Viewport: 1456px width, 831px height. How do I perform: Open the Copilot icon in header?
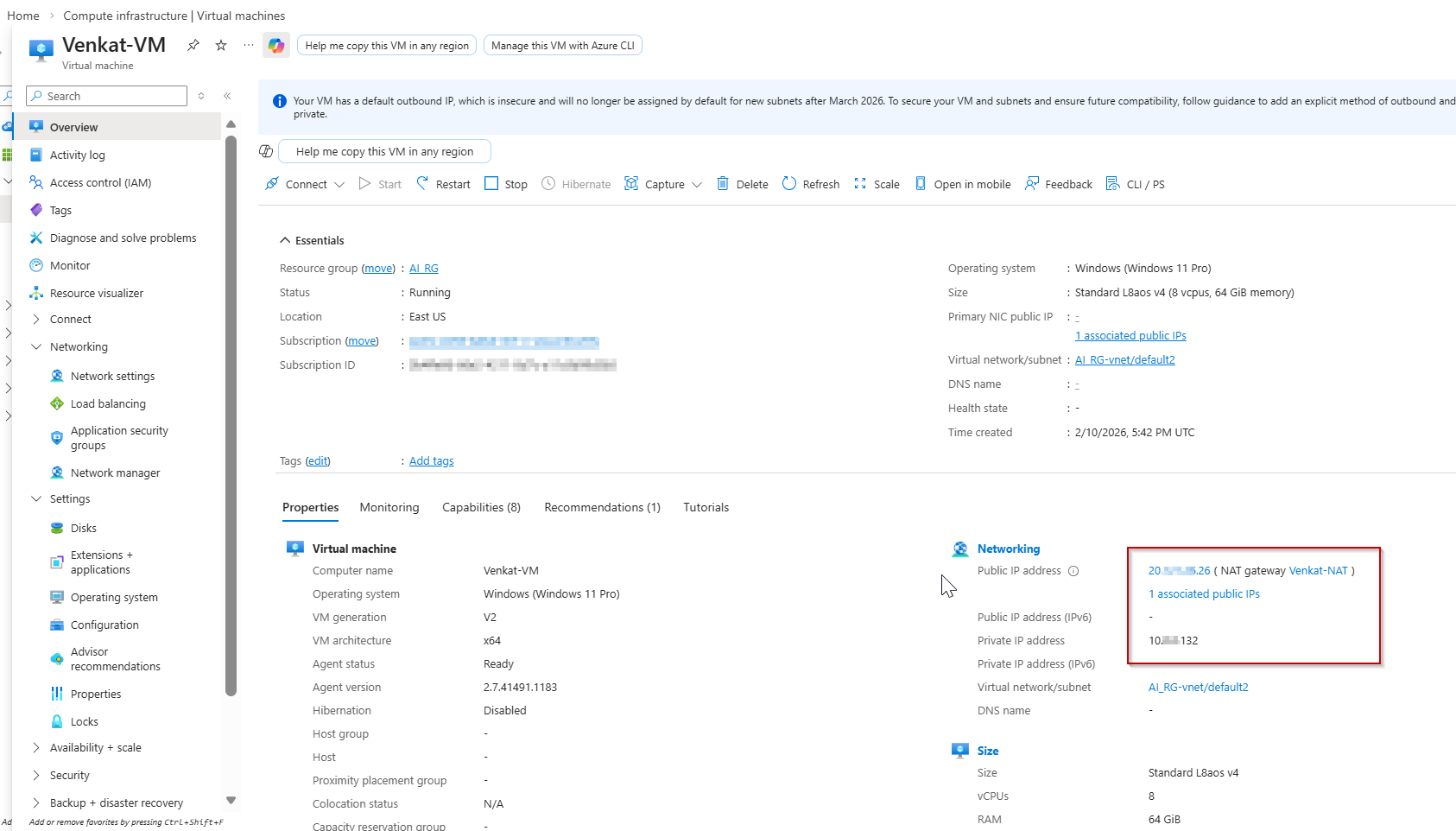pos(276,46)
